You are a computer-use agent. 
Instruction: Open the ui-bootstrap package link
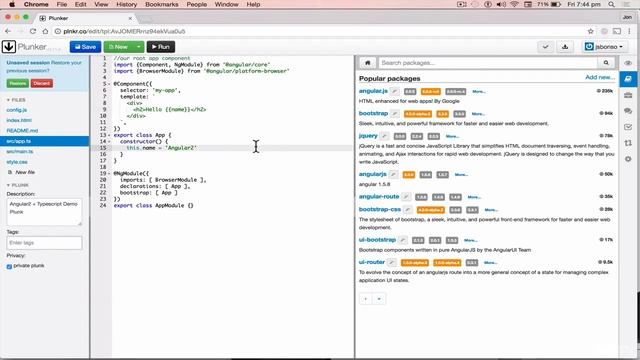pyautogui.click(x=377, y=240)
